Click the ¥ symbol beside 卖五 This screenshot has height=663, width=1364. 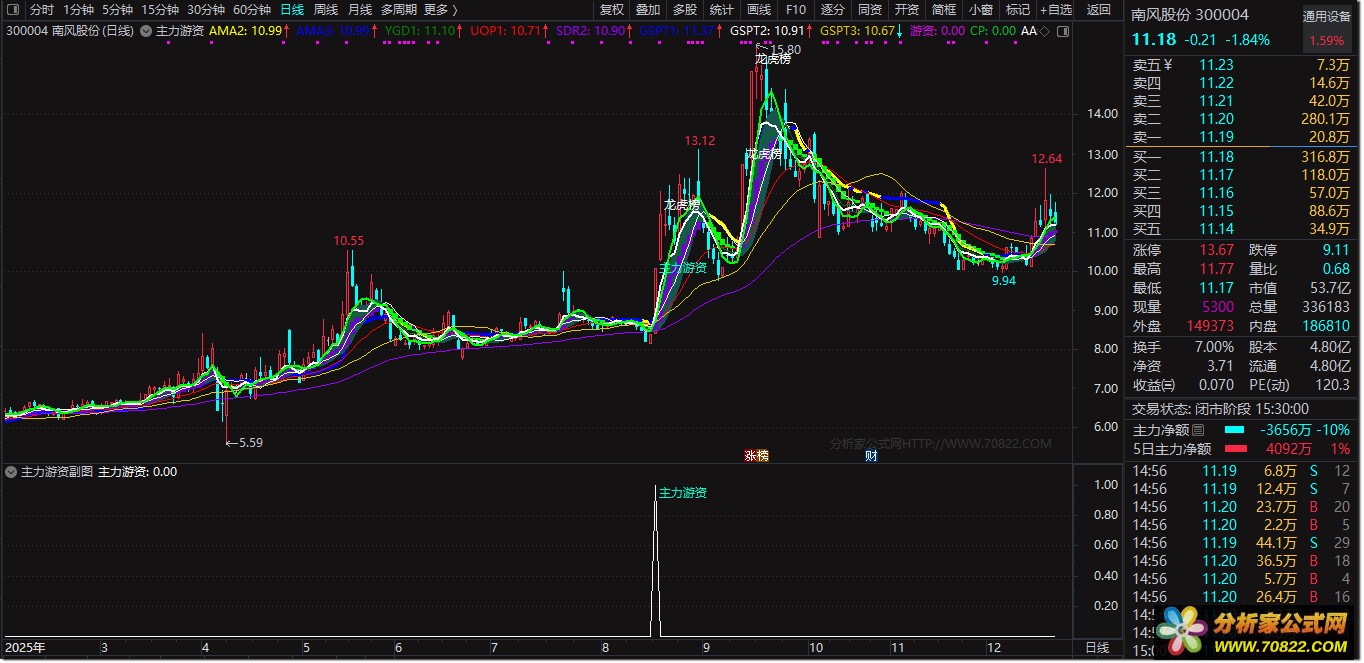pos(1167,65)
